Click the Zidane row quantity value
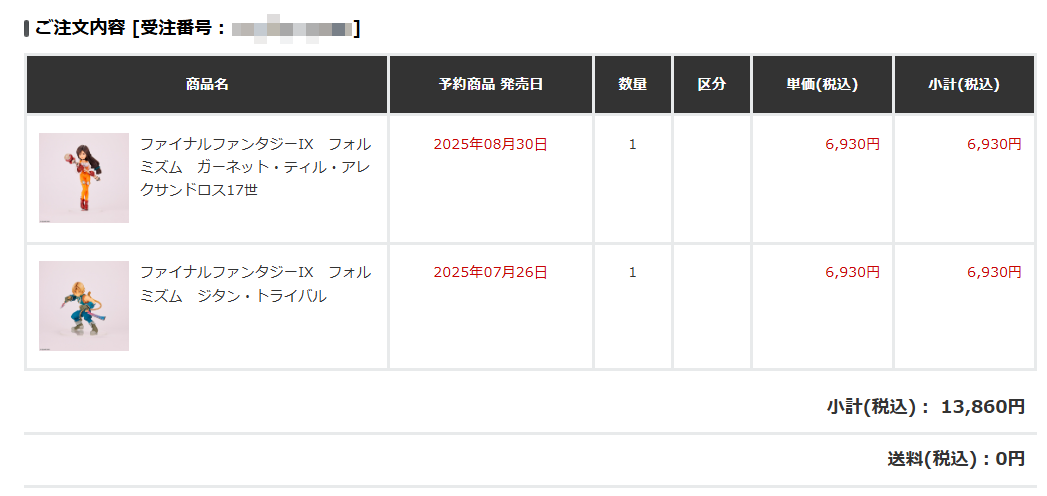 tap(632, 272)
